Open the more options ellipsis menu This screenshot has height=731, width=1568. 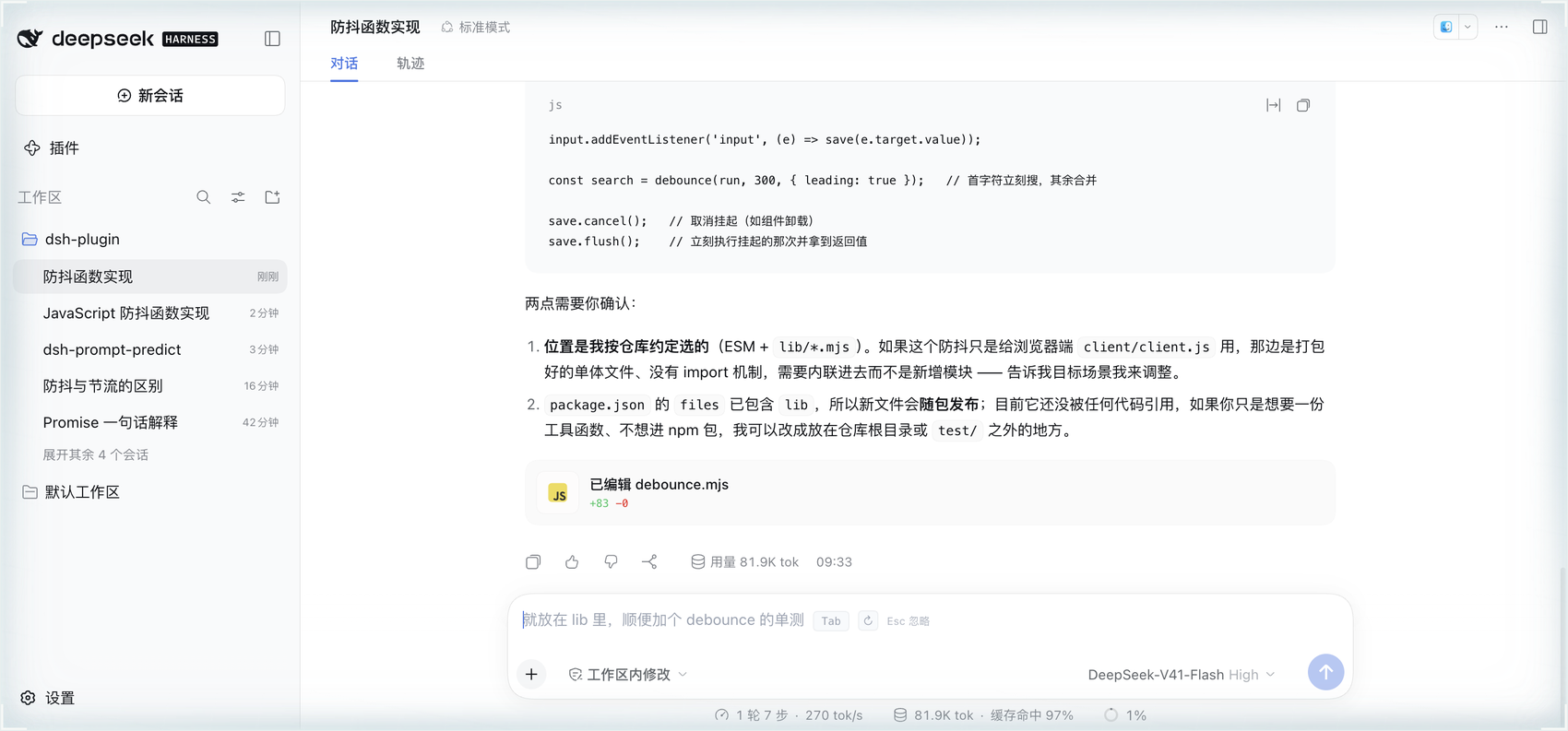click(x=1502, y=27)
